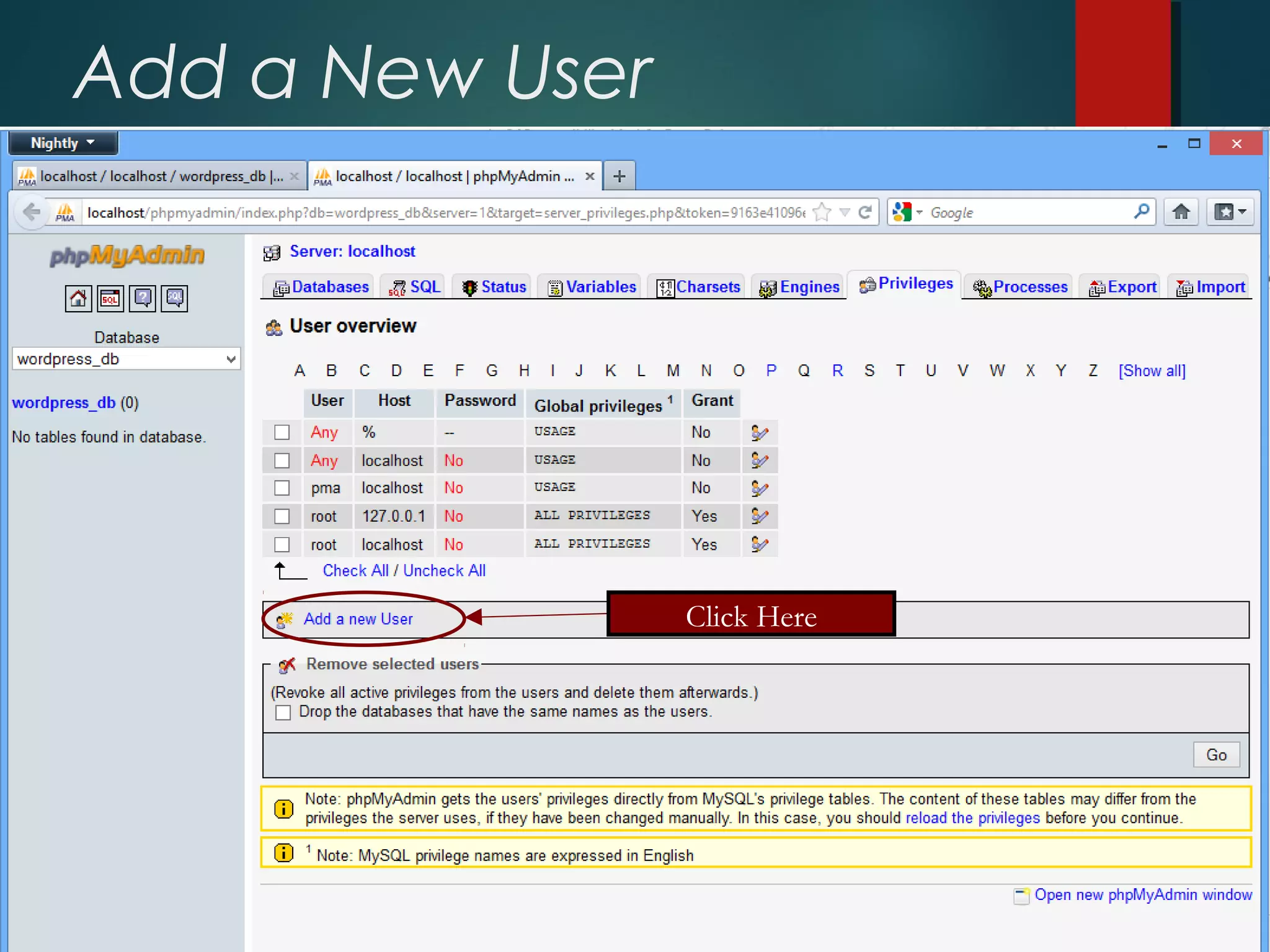Click the Open new window icon
Viewport: 1270px width, 952px height.
tap(1021, 896)
